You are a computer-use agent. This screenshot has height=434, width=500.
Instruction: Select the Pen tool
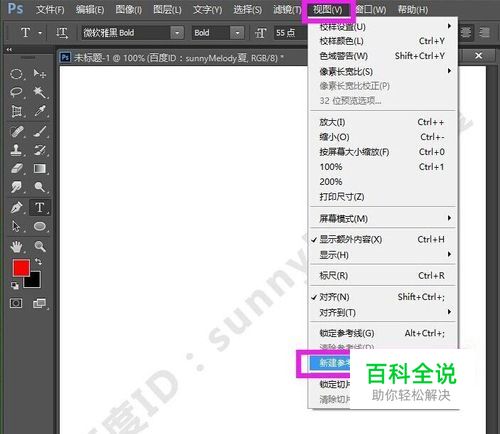click(16, 208)
